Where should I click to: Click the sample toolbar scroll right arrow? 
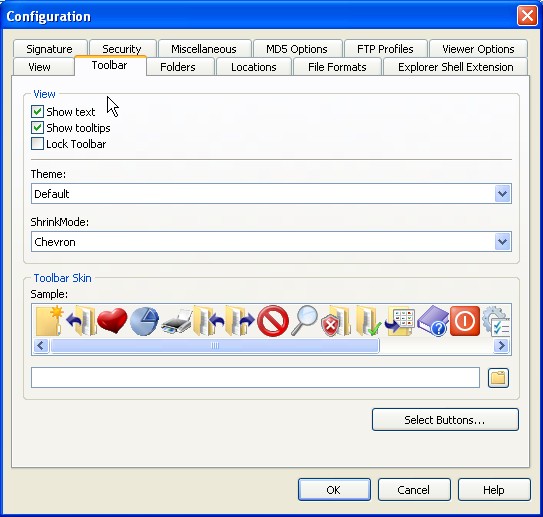click(x=501, y=345)
